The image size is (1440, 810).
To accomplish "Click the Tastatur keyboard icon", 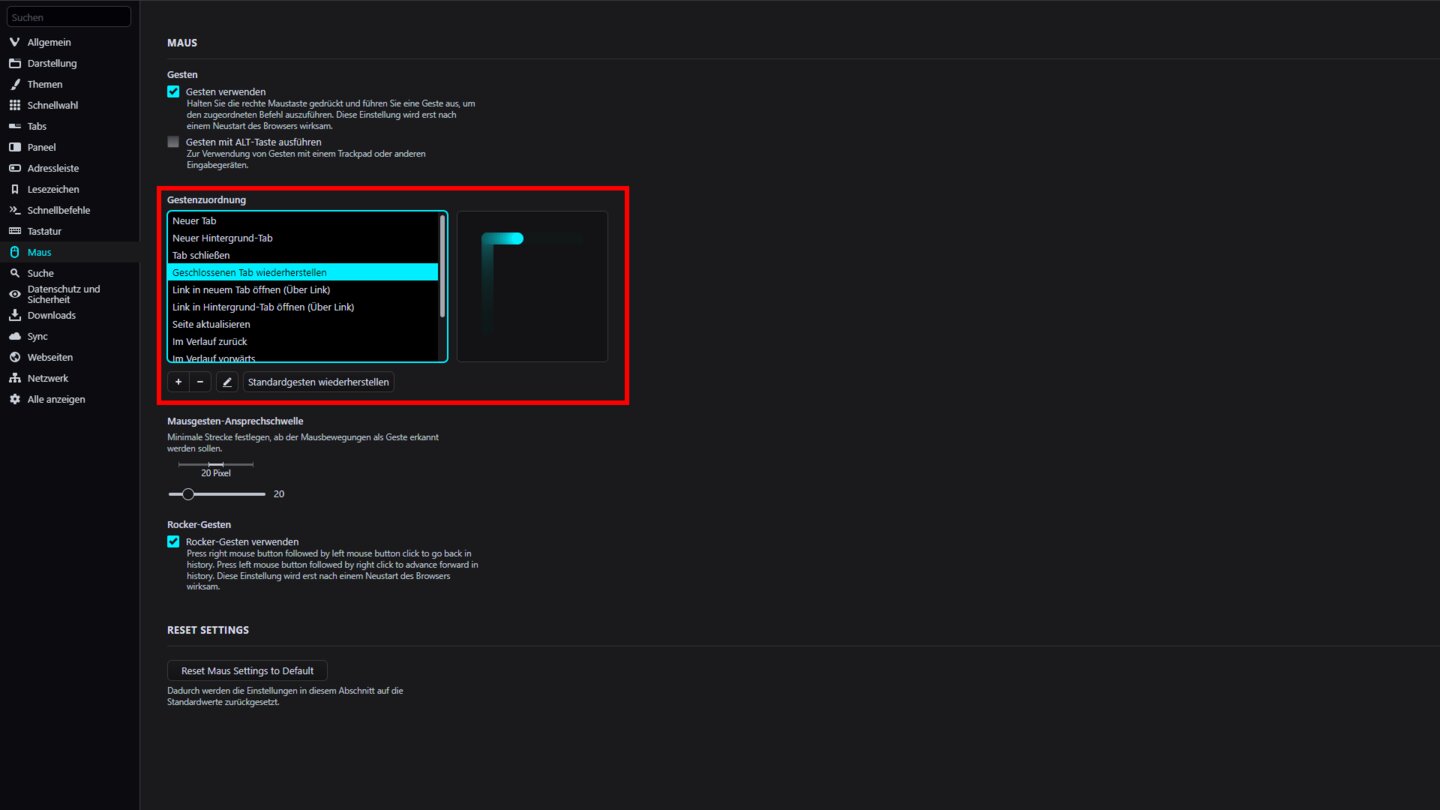I will [x=14, y=231].
